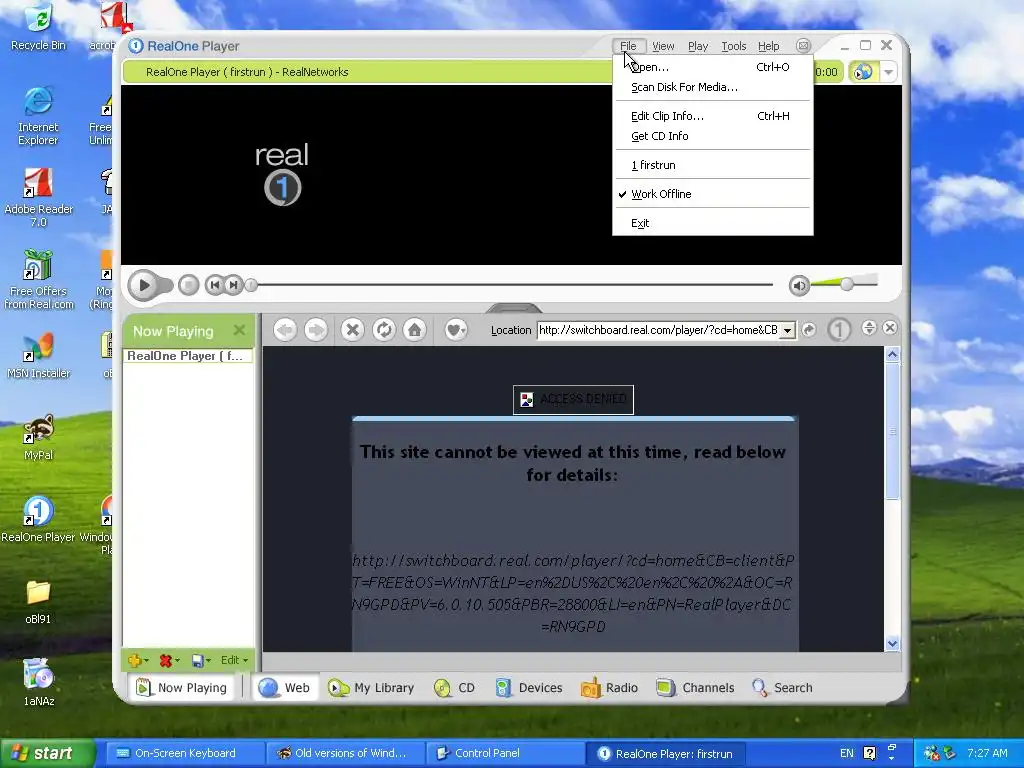
Task: Open the save playlist dropdown
Action: pyautogui.click(x=200, y=660)
